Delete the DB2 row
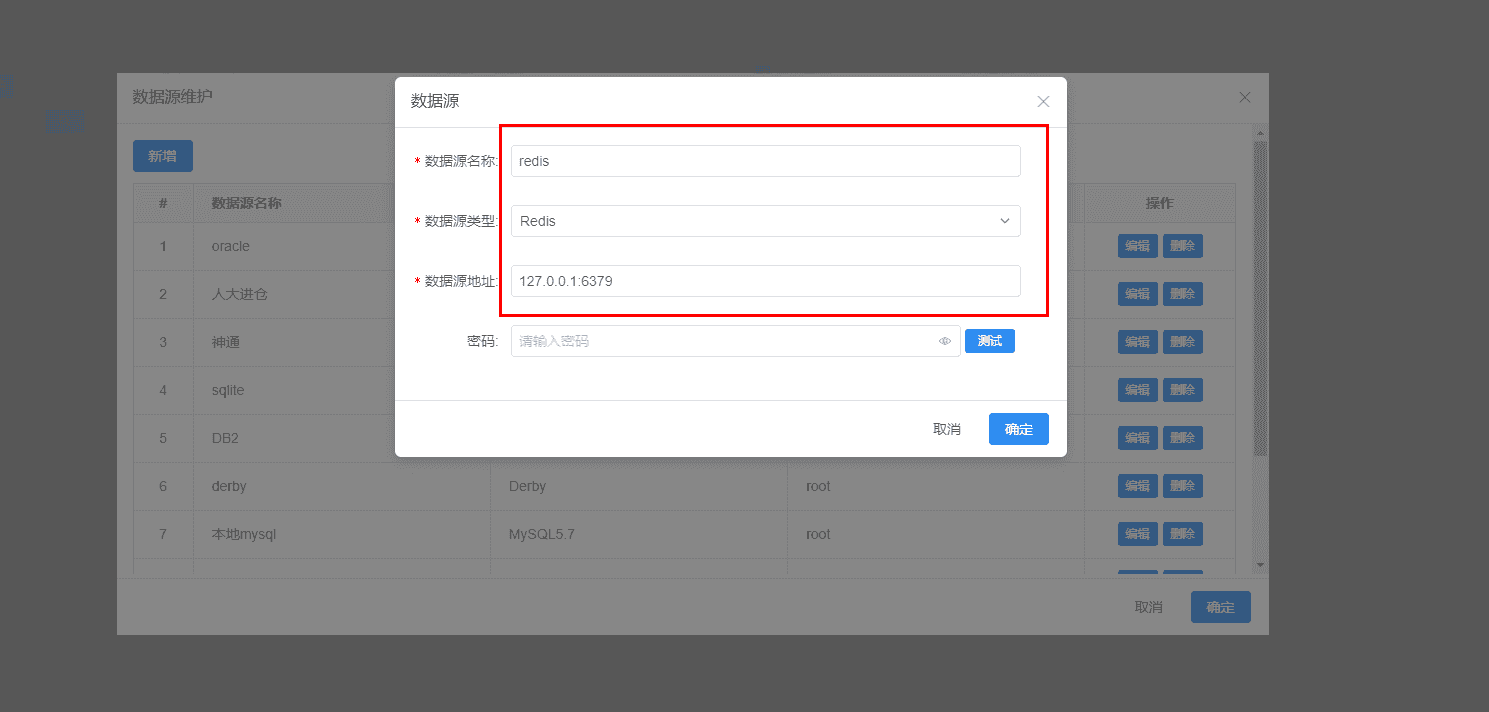The image size is (1489, 712). click(x=1183, y=438)
